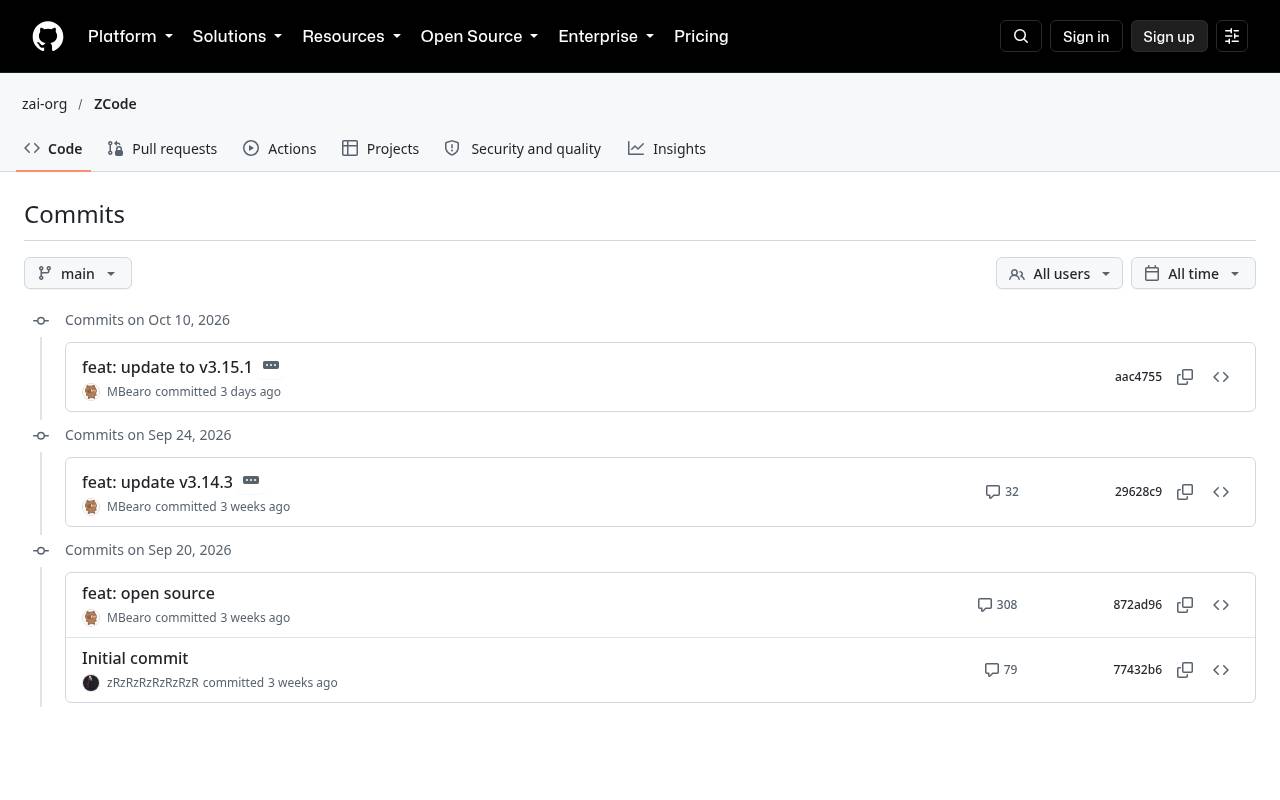Browse repository at commit 77432b6

click(x=1221, y=670)
